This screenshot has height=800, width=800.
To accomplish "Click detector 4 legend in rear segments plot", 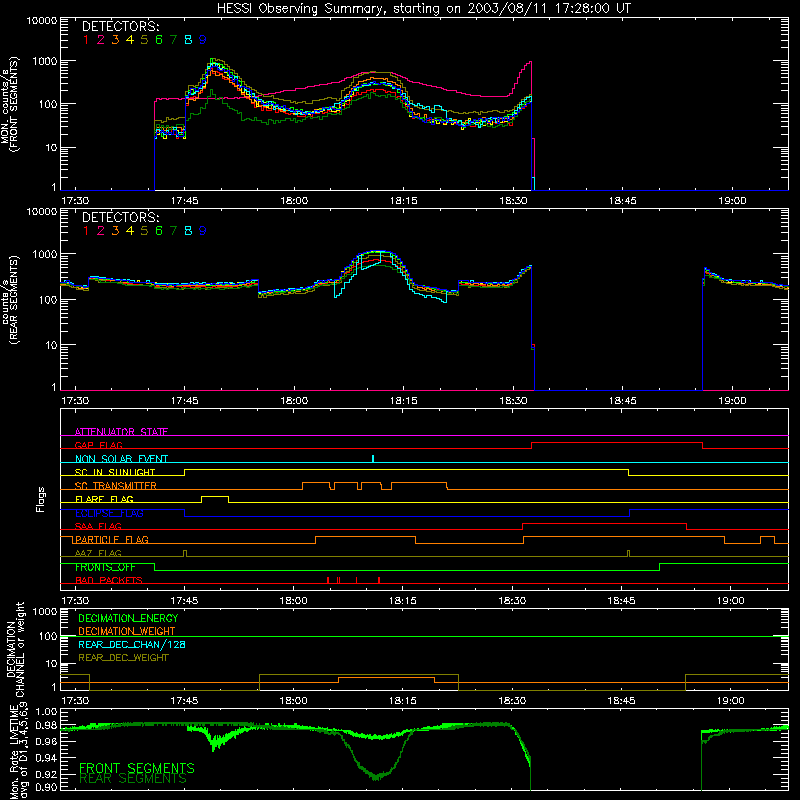I will pos(130,231).
